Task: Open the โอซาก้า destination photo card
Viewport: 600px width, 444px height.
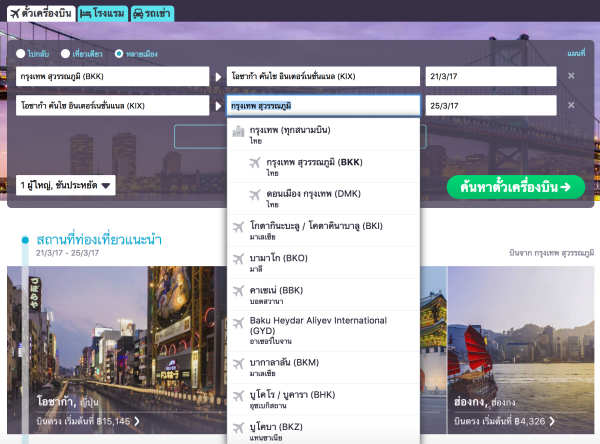Action: [x=117, y=350]
